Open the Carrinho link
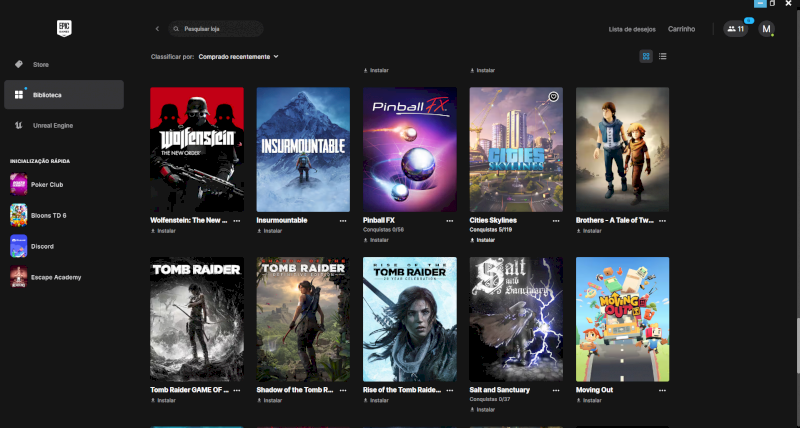 [681, 29]
